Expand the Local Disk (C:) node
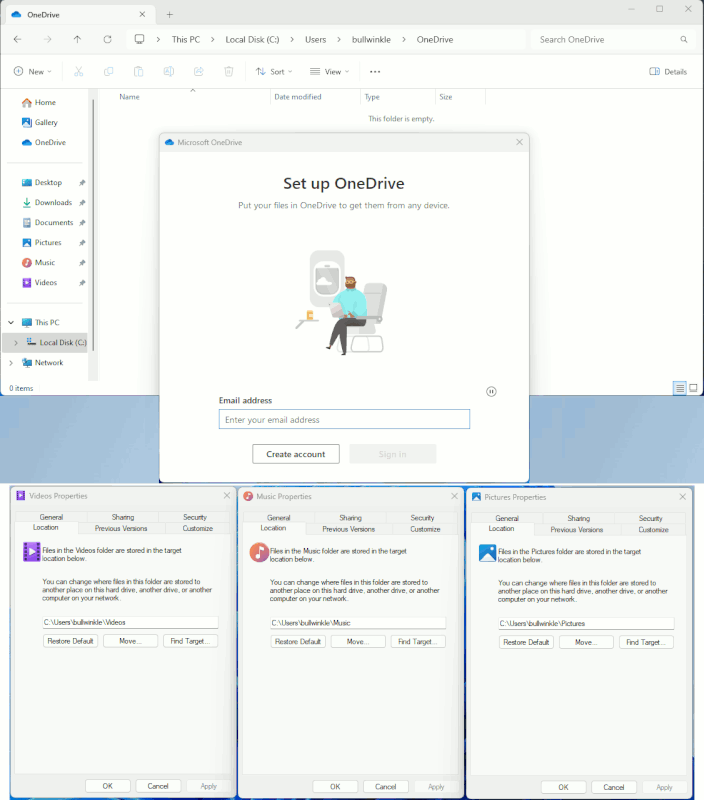The width and height of the screenshot is (704, 800). 16,342
